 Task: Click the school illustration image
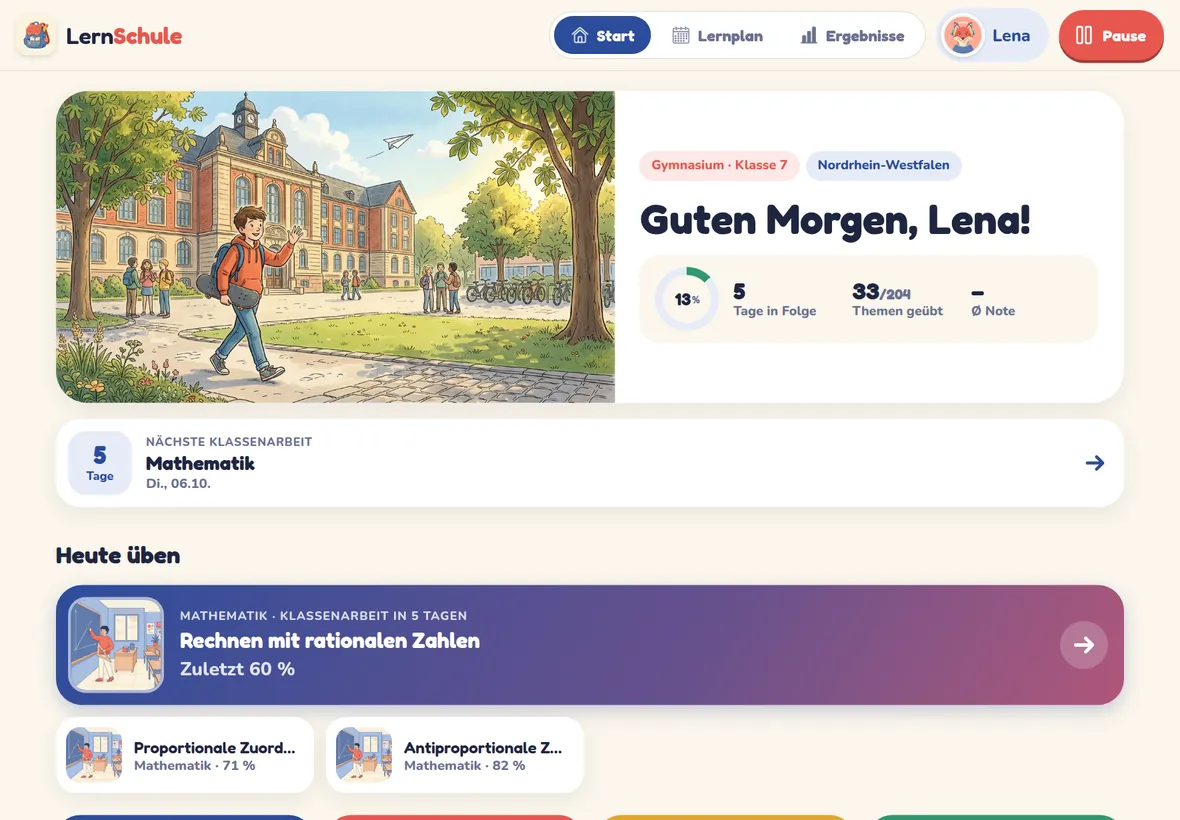coord(336,247)
